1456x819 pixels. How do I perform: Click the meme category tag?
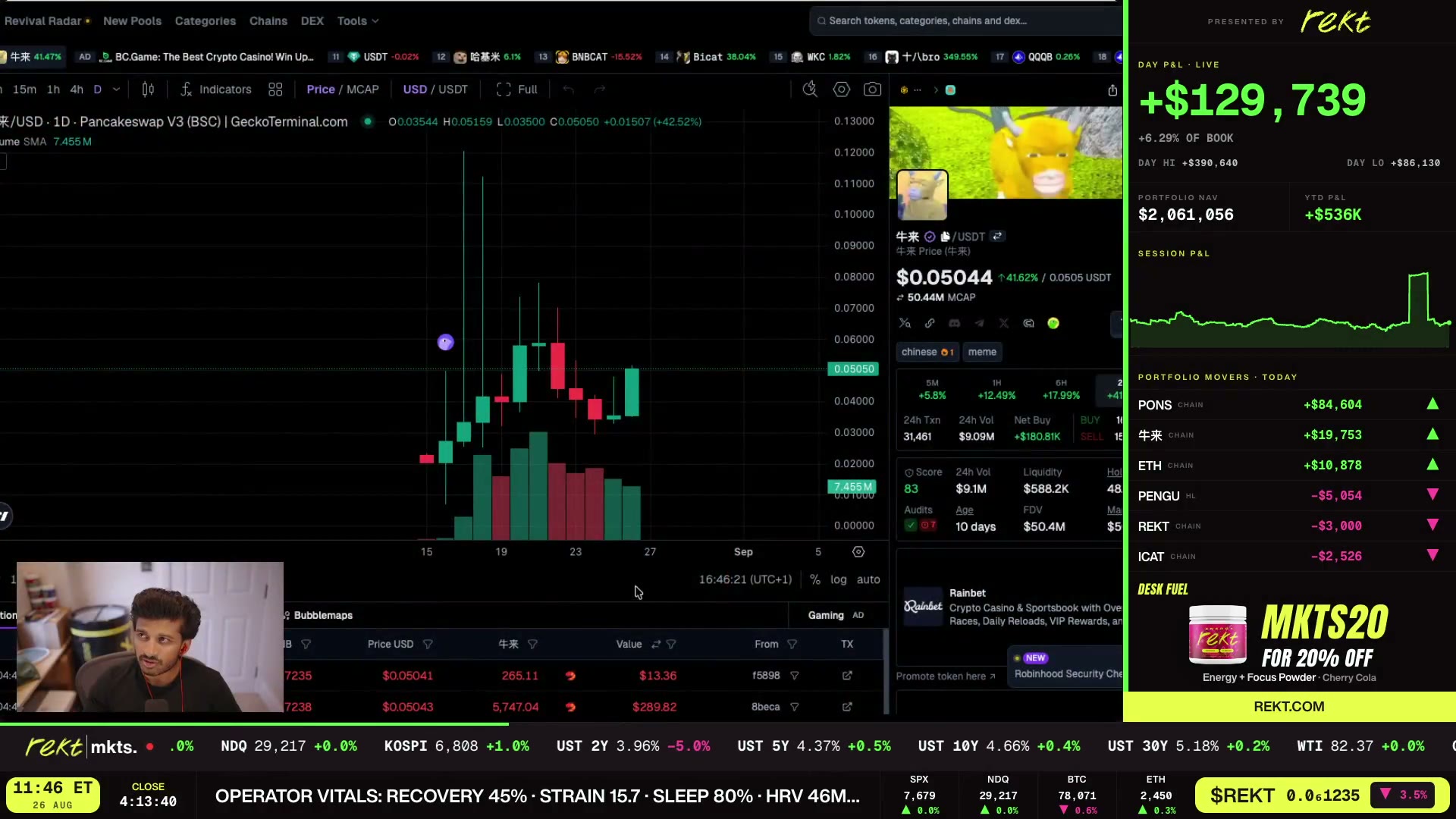(982, 352)
